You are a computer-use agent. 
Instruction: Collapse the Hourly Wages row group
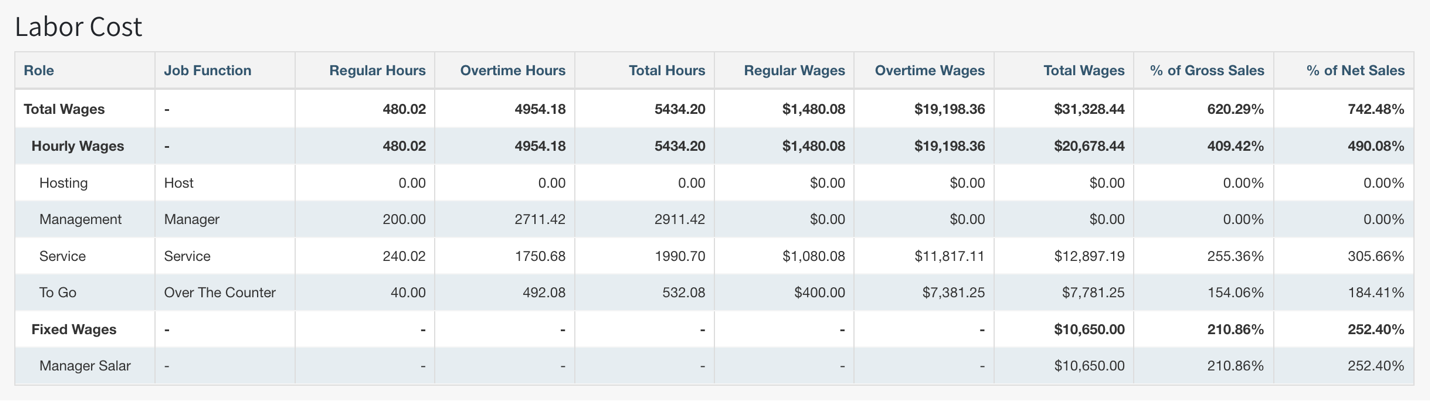[x=78, y=146]
